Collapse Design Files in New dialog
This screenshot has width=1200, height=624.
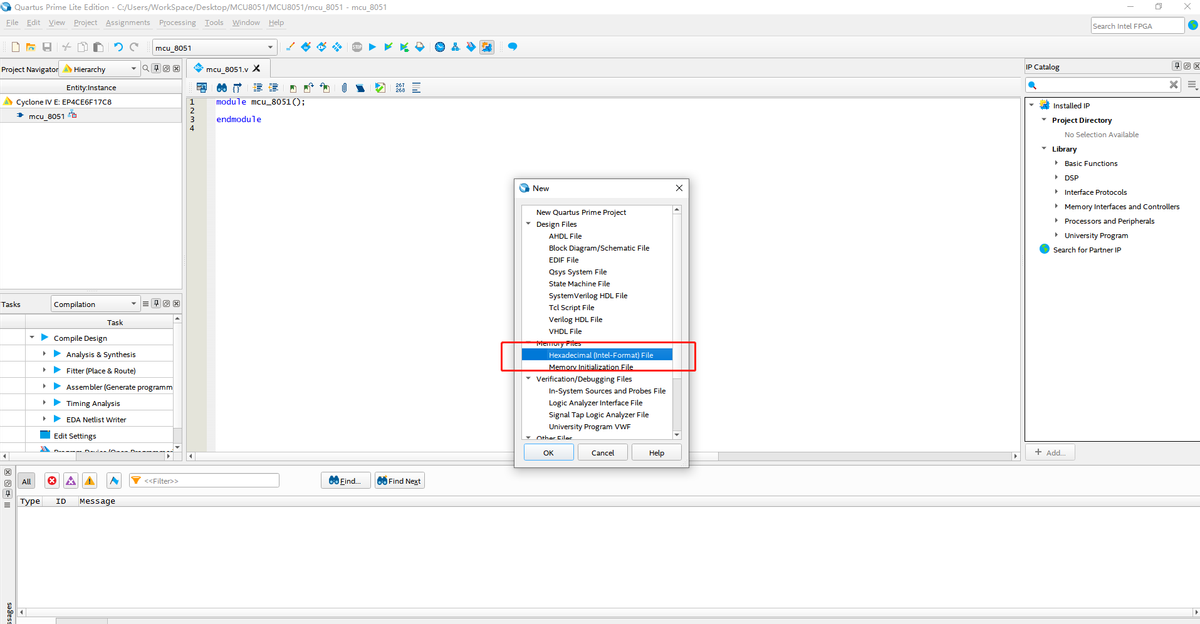pyautogui.click(x=528, y=224)
